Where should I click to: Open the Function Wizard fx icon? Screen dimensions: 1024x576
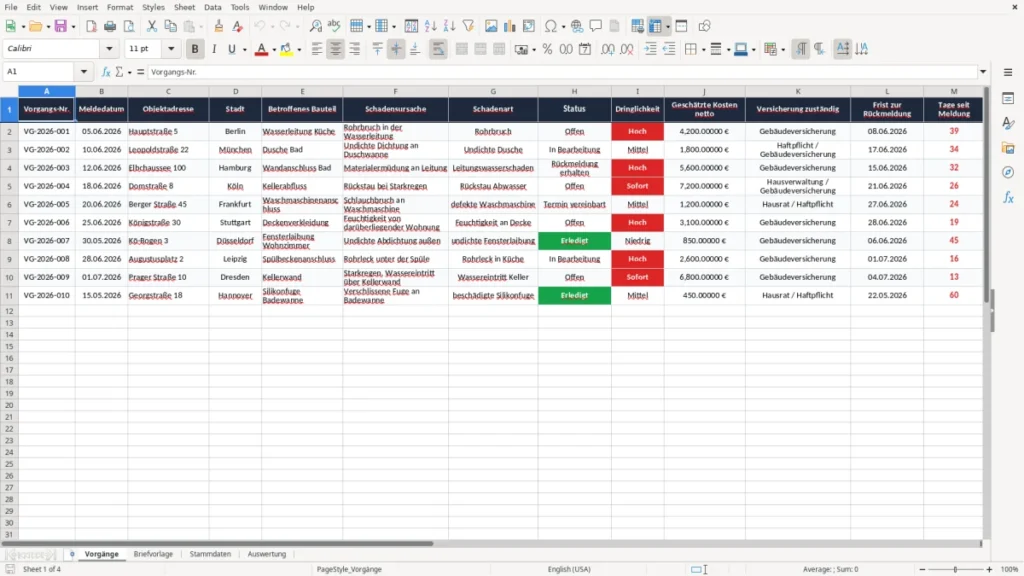(x=106, y=72)
